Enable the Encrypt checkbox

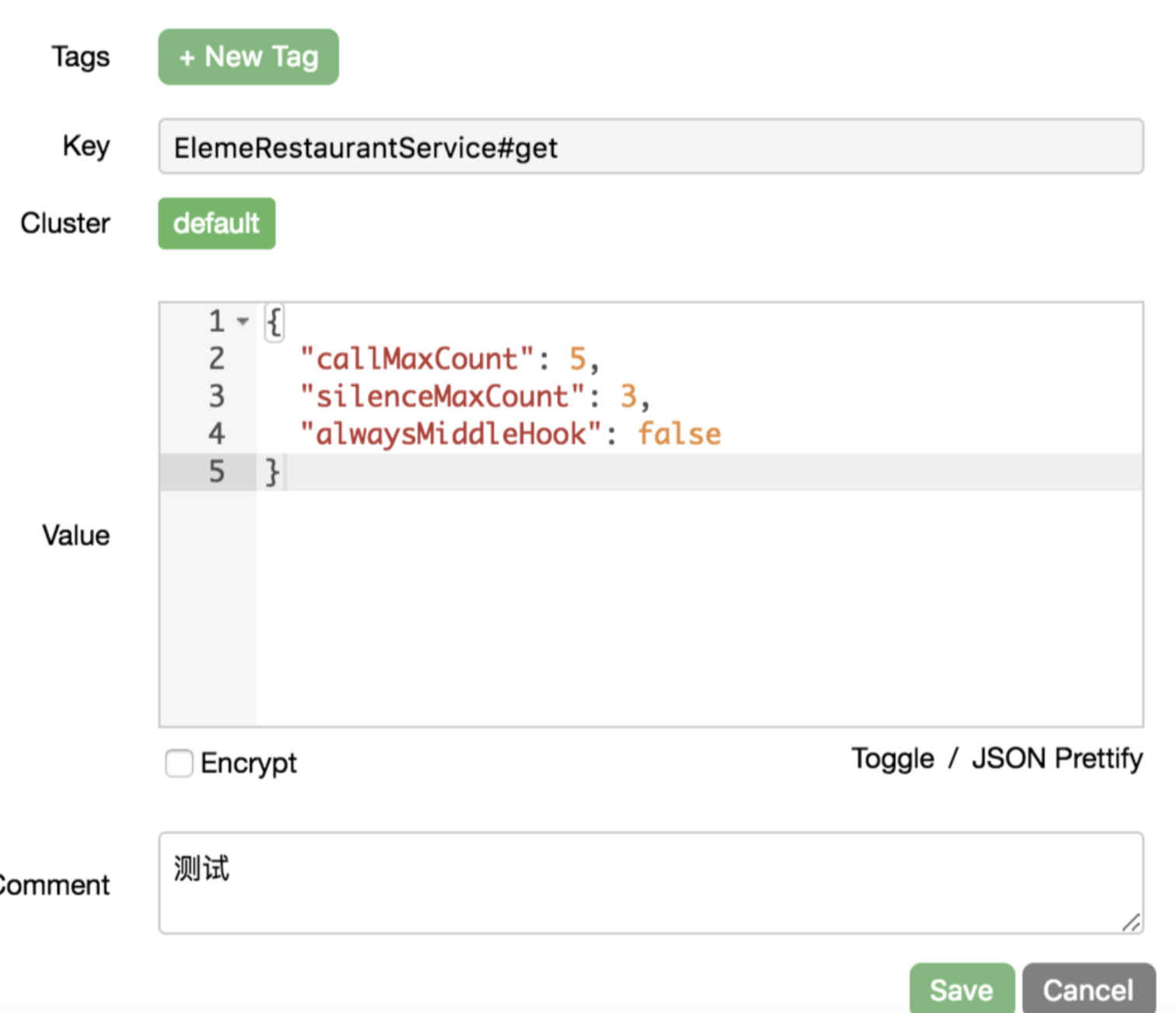pos(179,763)
